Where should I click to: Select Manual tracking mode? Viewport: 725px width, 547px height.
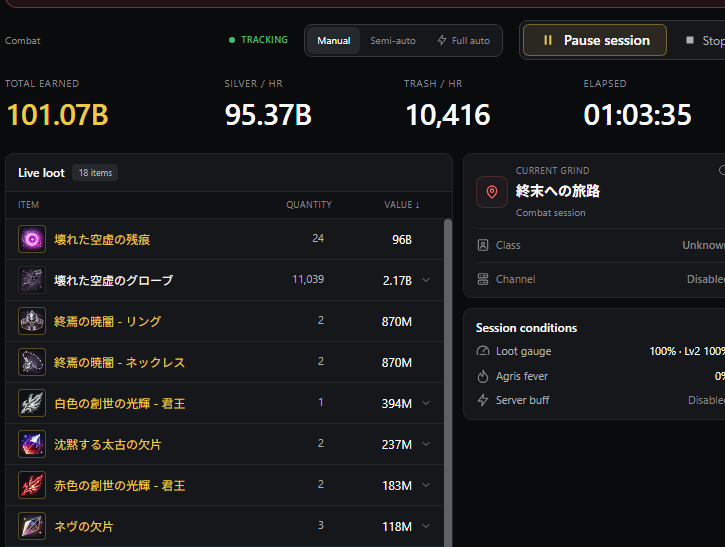333,41
